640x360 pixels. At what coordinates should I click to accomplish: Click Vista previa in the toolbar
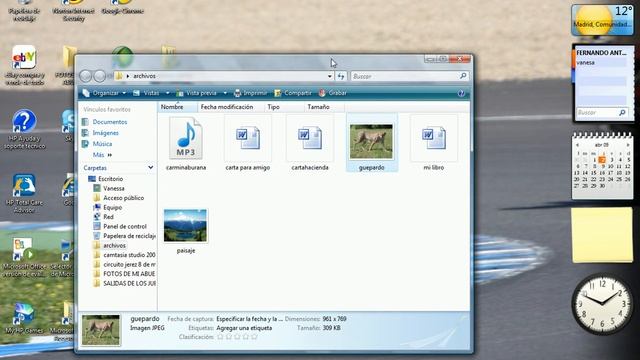click(x=197, y=93)
